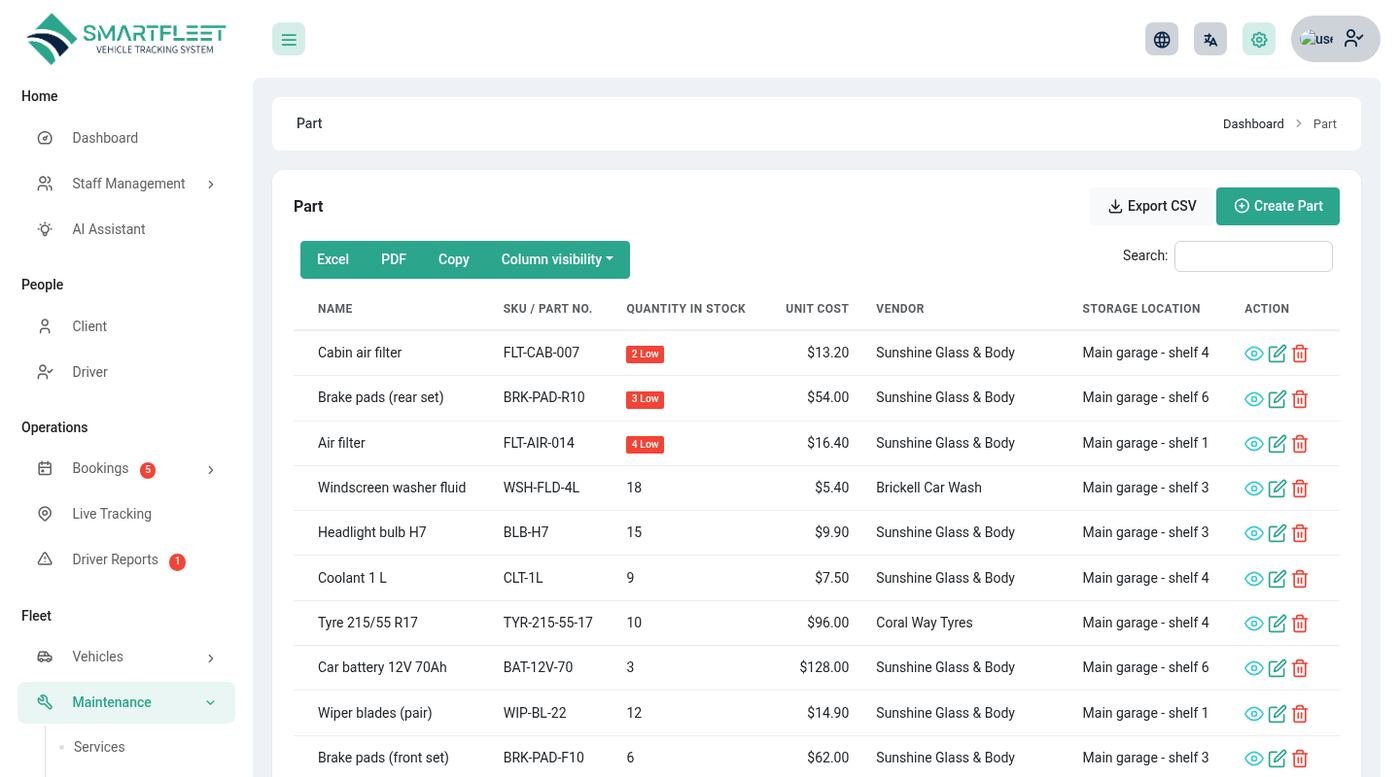
Task: Open the user profile avatar menu
Action: pos(1335,39)
